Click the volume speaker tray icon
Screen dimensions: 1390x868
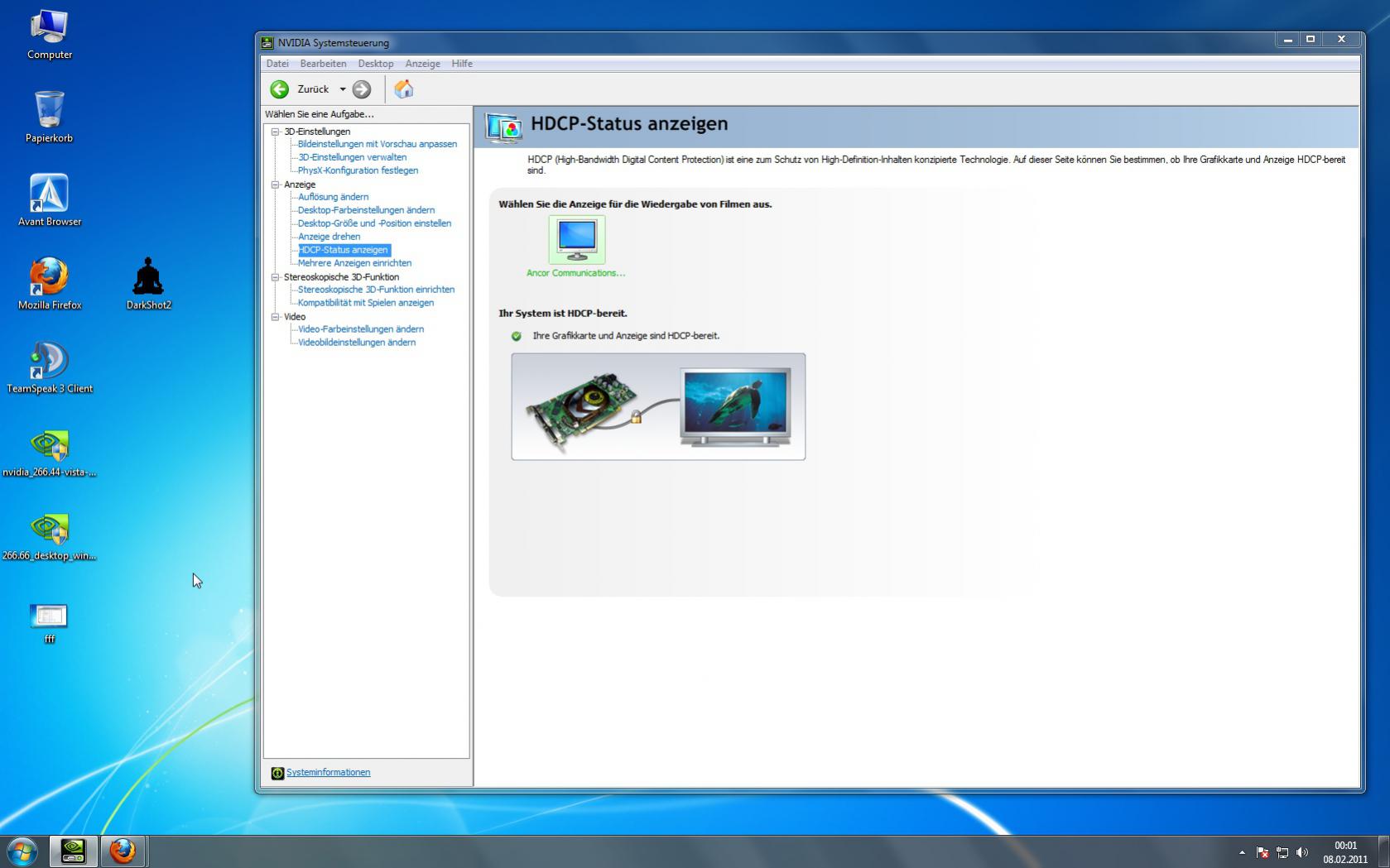tap(1302, 852)
